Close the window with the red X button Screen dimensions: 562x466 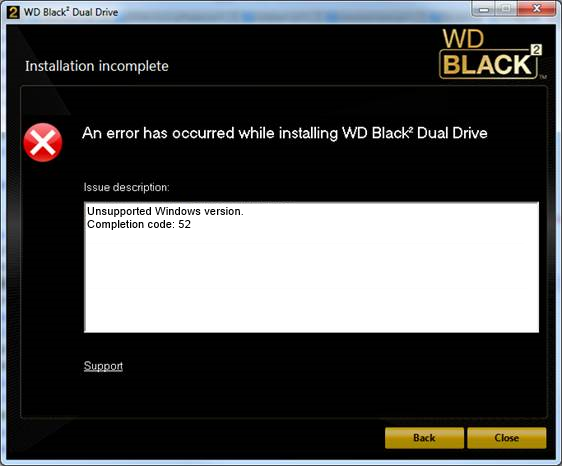536,9
